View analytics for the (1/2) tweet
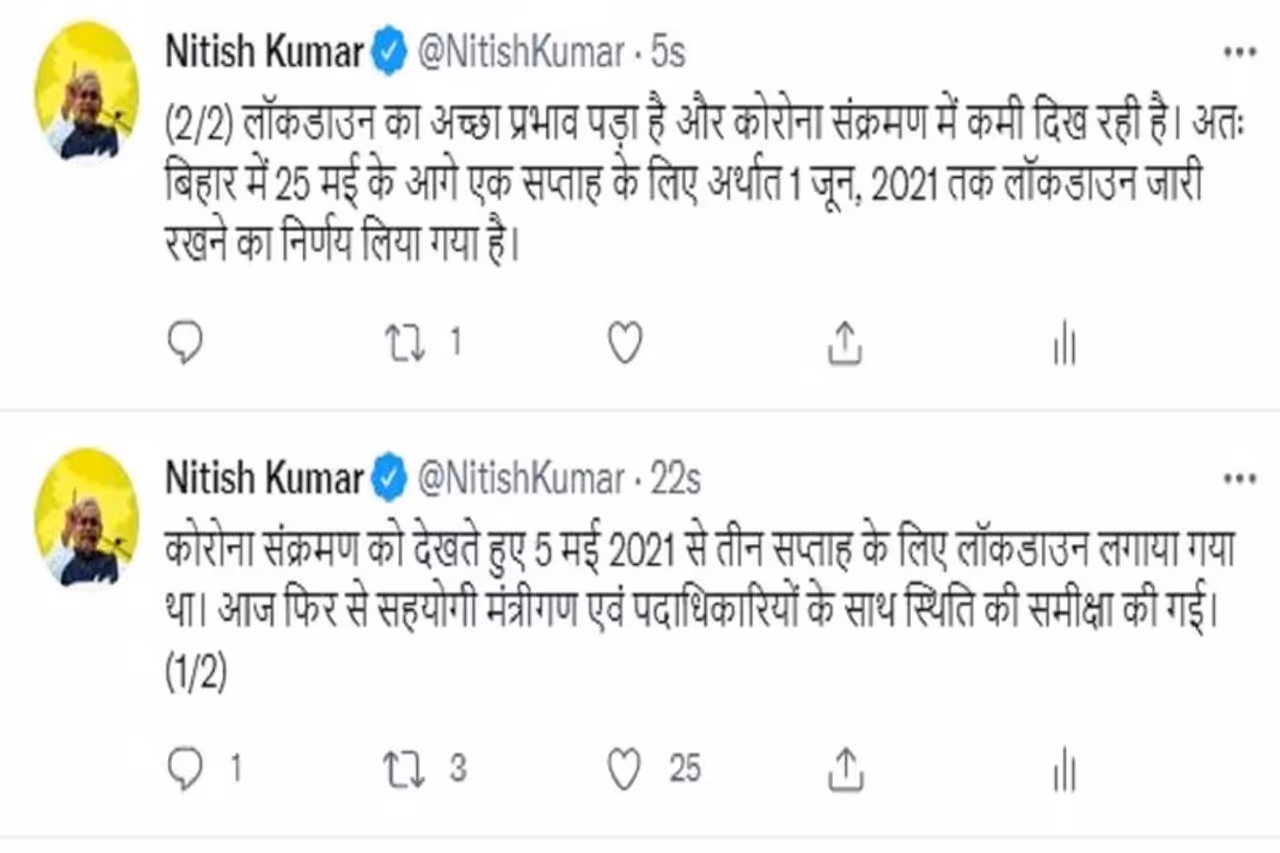The width and height of the screenshot is (1280, 853). (x=1064, y=770)
